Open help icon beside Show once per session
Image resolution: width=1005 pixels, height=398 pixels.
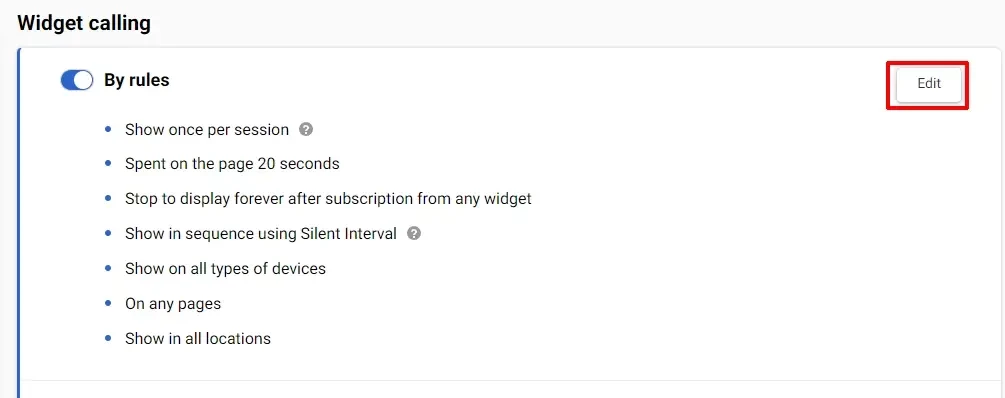pos(306,129)
